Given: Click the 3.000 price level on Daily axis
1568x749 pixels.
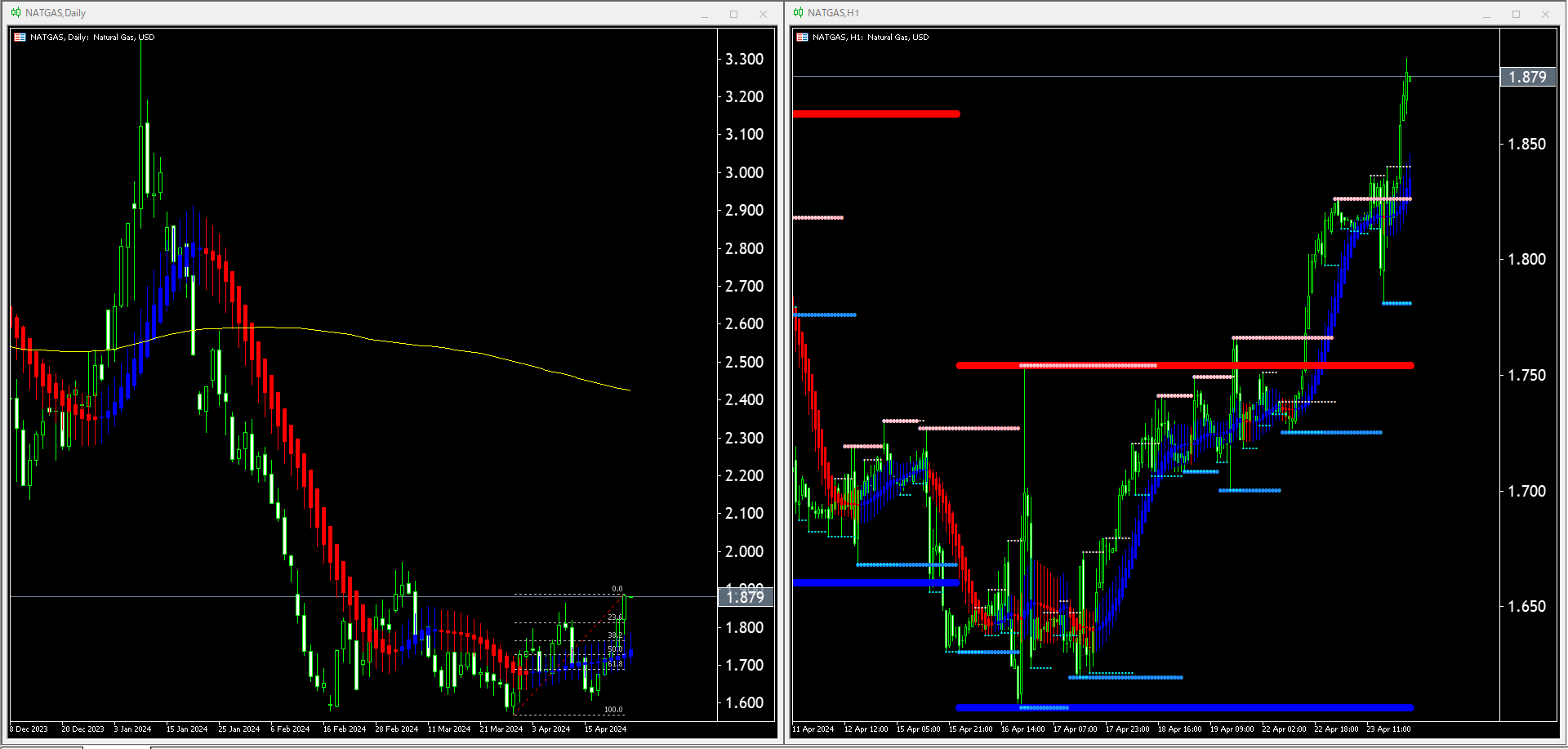Looking at the screenshot, I should coord(745,172).
